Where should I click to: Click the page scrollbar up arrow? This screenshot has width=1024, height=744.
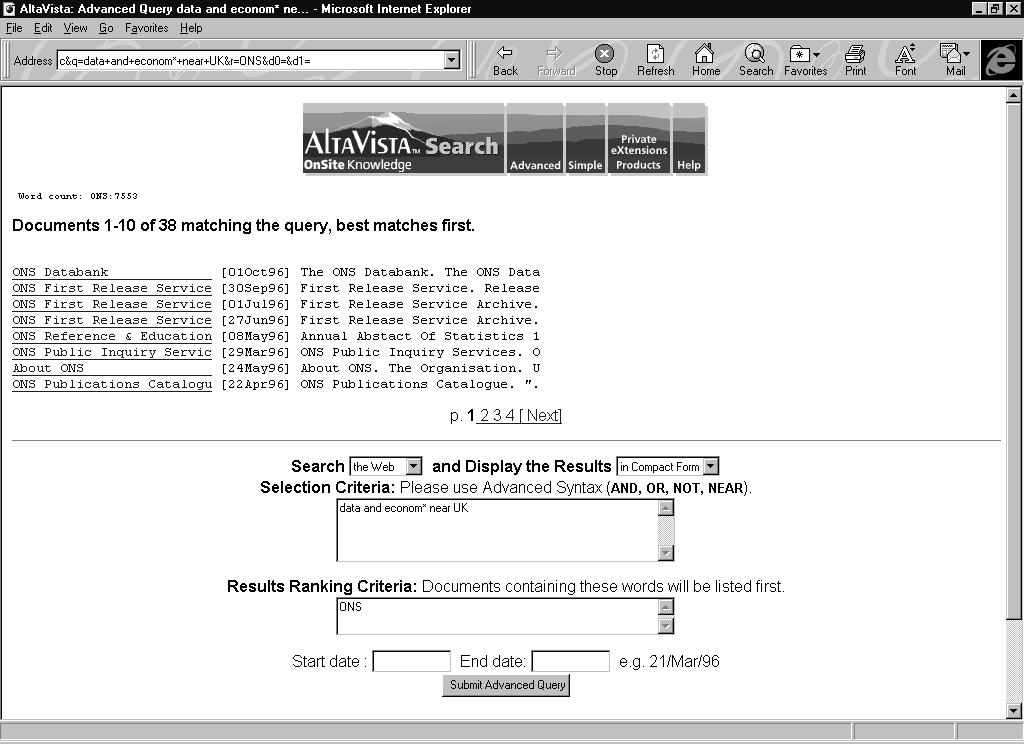1013,95
